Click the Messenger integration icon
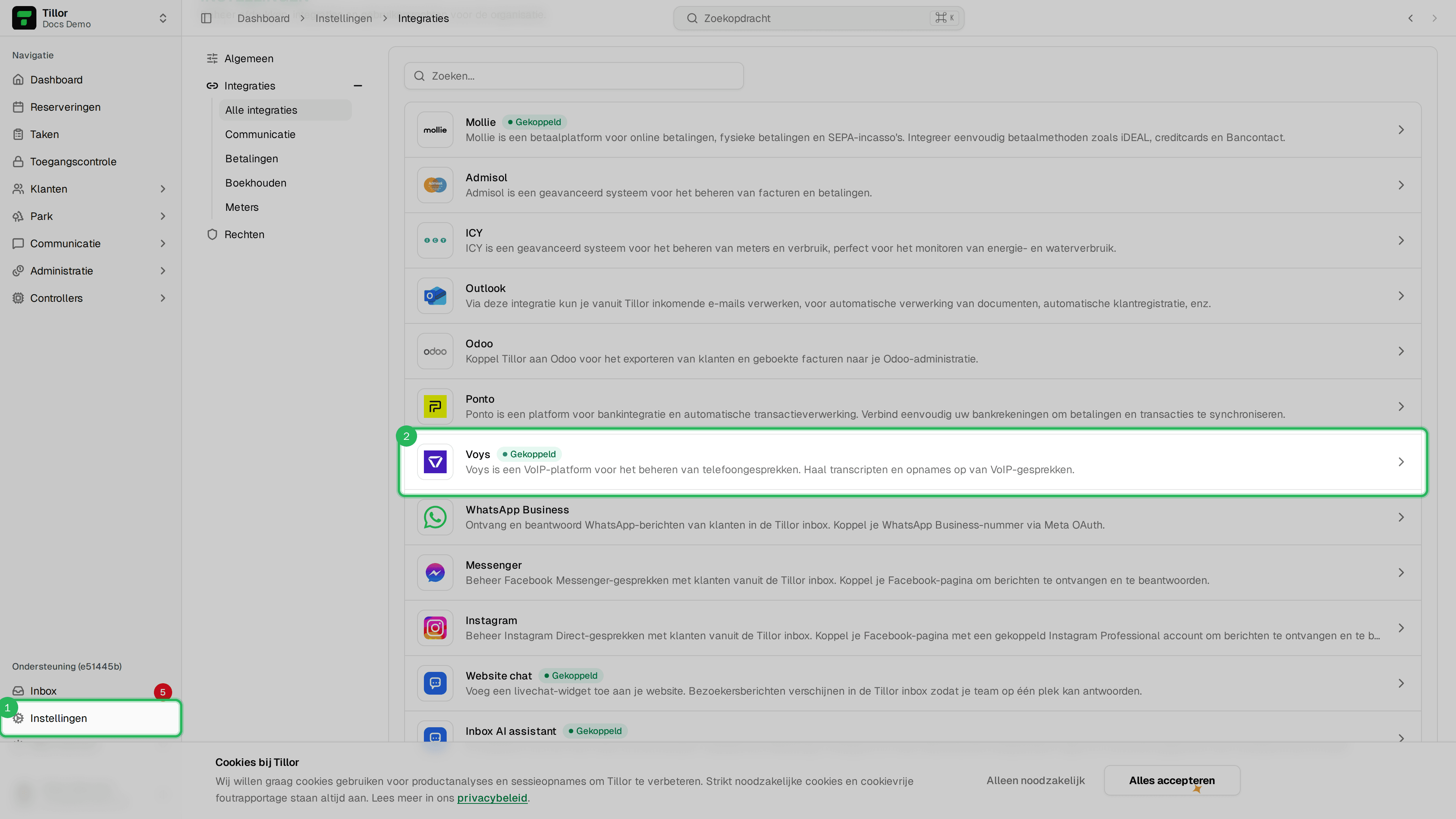Viewport: 1456px width, 819px height. [435, 573]
